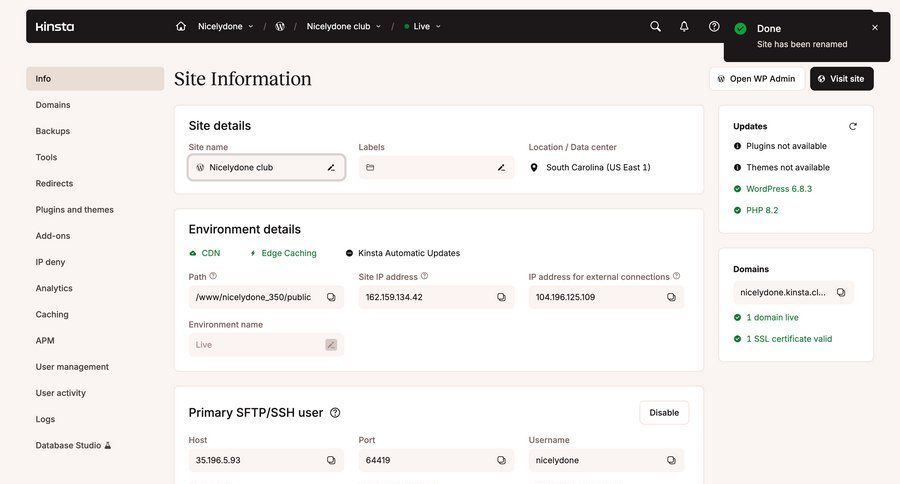Refresh the Updates panel
This screenshot has height=484, width=900.
point(853,127)
